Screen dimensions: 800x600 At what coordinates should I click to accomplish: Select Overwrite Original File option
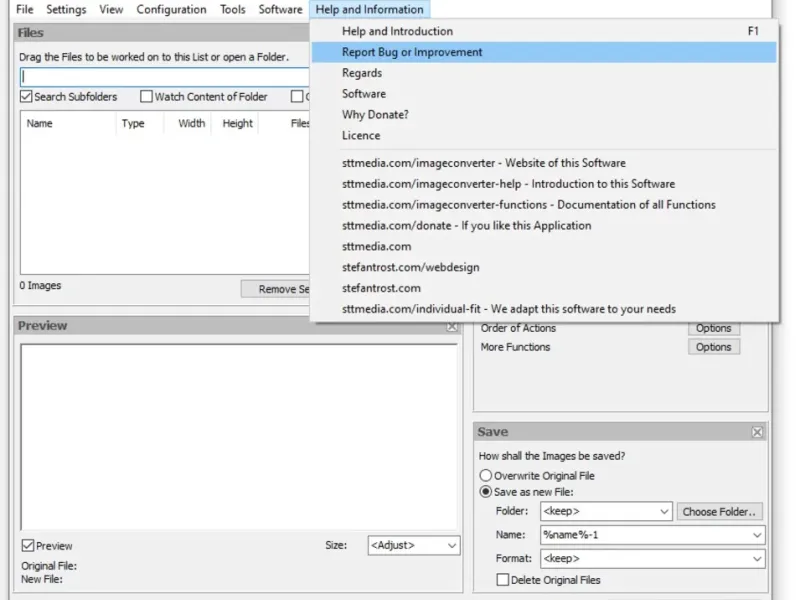tap(486, 476)
